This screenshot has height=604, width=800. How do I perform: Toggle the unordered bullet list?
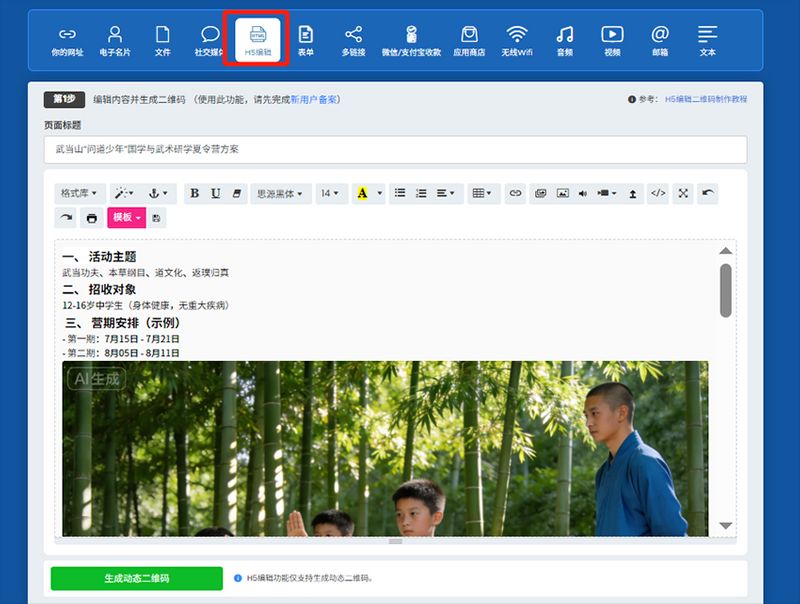(400, 193)
